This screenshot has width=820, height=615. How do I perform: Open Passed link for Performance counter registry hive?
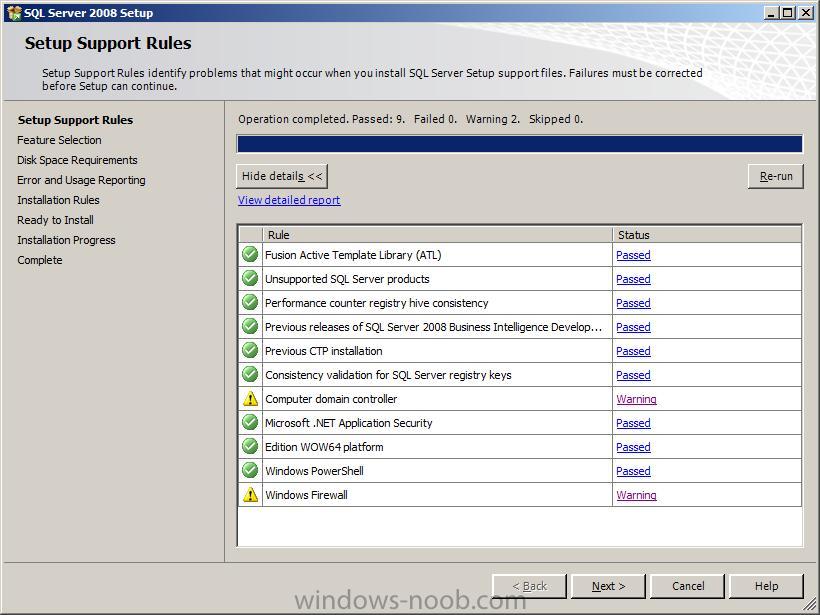coord(633,303)
